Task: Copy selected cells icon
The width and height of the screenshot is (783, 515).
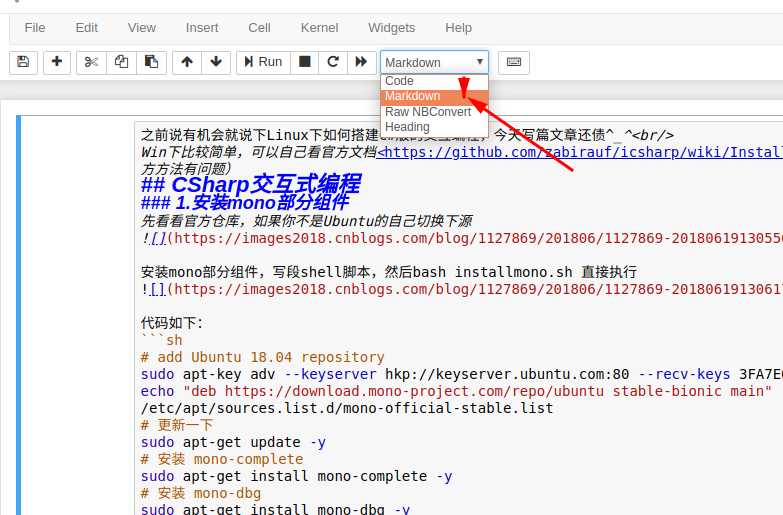Action: 121,62
